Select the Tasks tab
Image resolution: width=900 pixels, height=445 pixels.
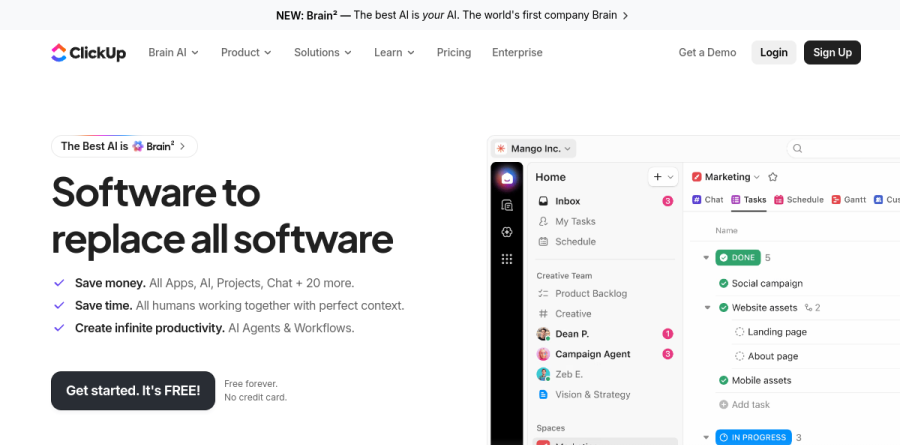(748, 200)
